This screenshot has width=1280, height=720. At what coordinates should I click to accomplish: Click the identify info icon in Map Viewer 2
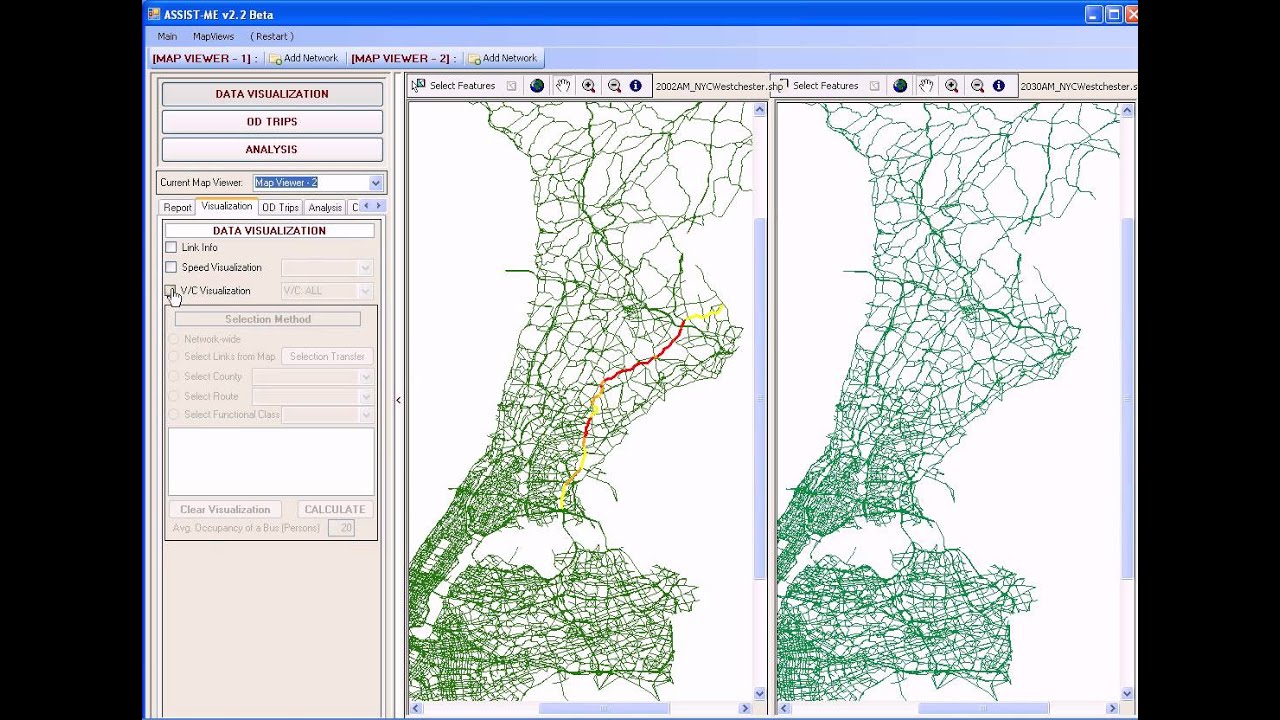pos(999,86)
